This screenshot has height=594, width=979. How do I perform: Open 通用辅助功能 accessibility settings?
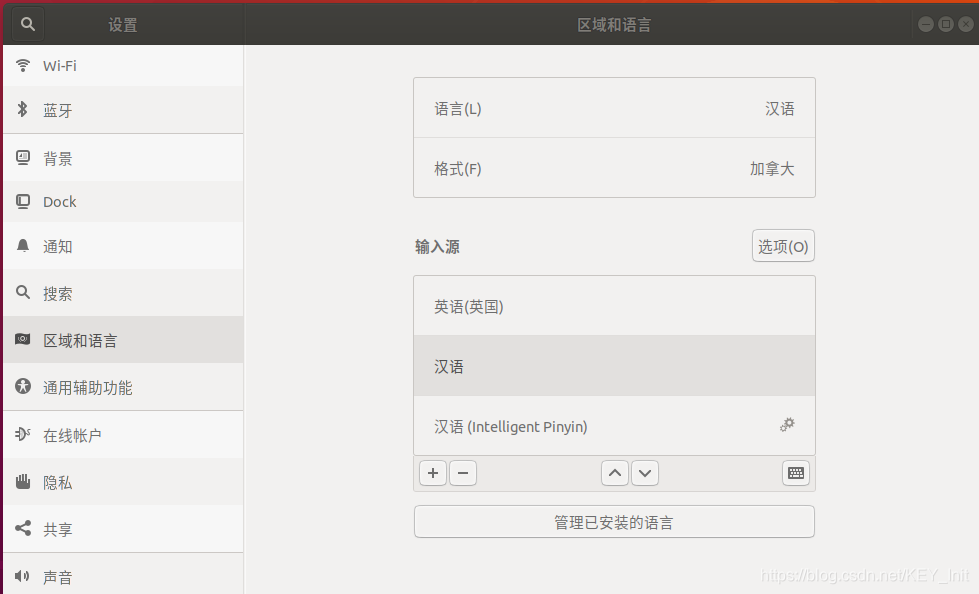pos(123,387)
